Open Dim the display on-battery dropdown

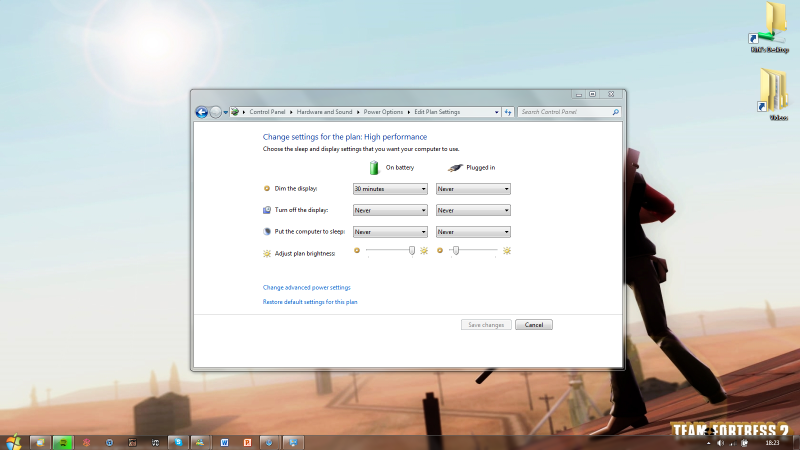click(390, 189)
